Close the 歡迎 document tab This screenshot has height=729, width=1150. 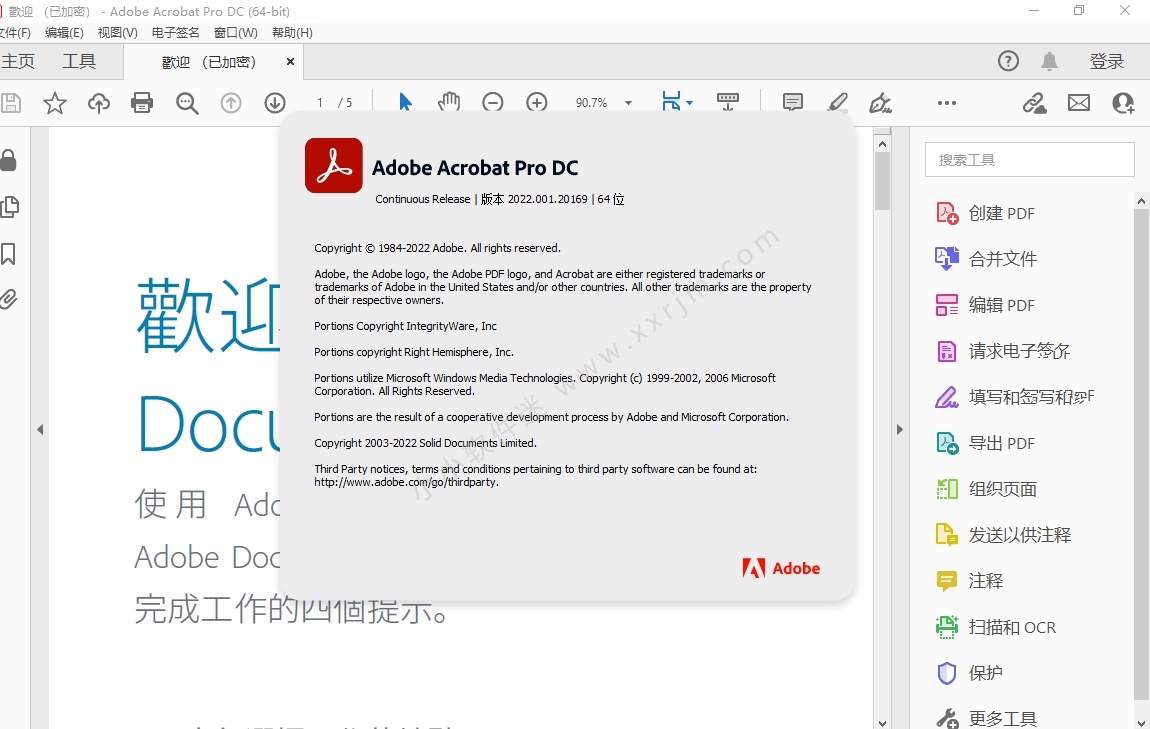coord(291,62)
